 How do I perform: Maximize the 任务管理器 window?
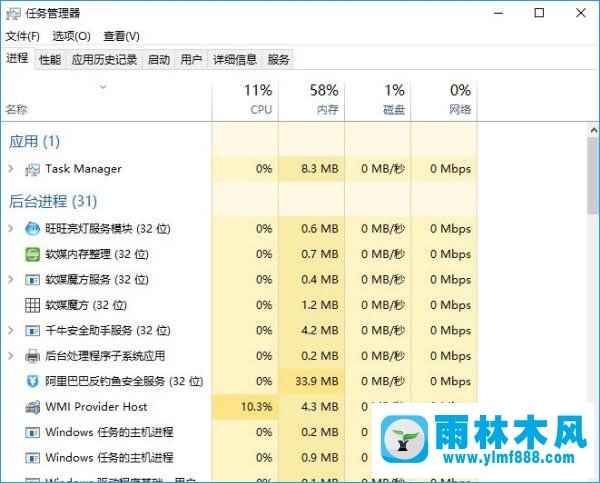tap(539, 13)
